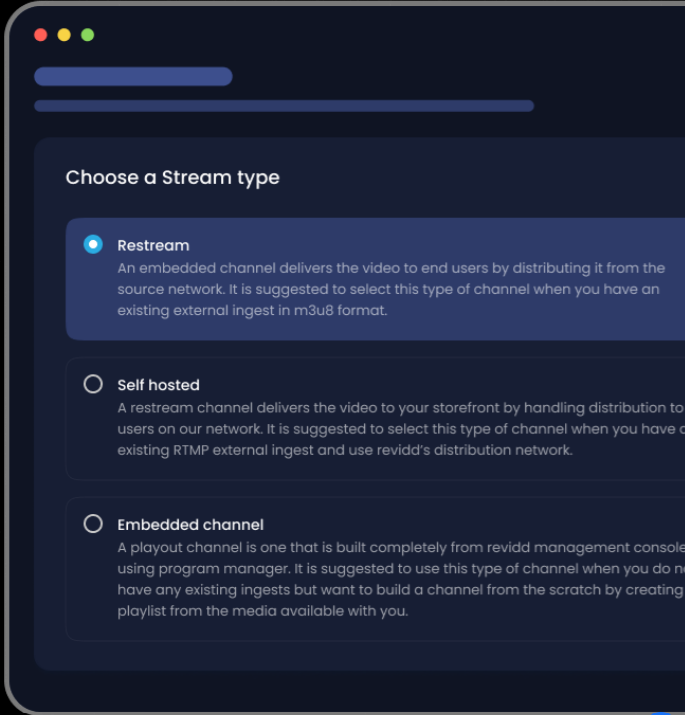Maximize the window using the green button

(87, 35)
